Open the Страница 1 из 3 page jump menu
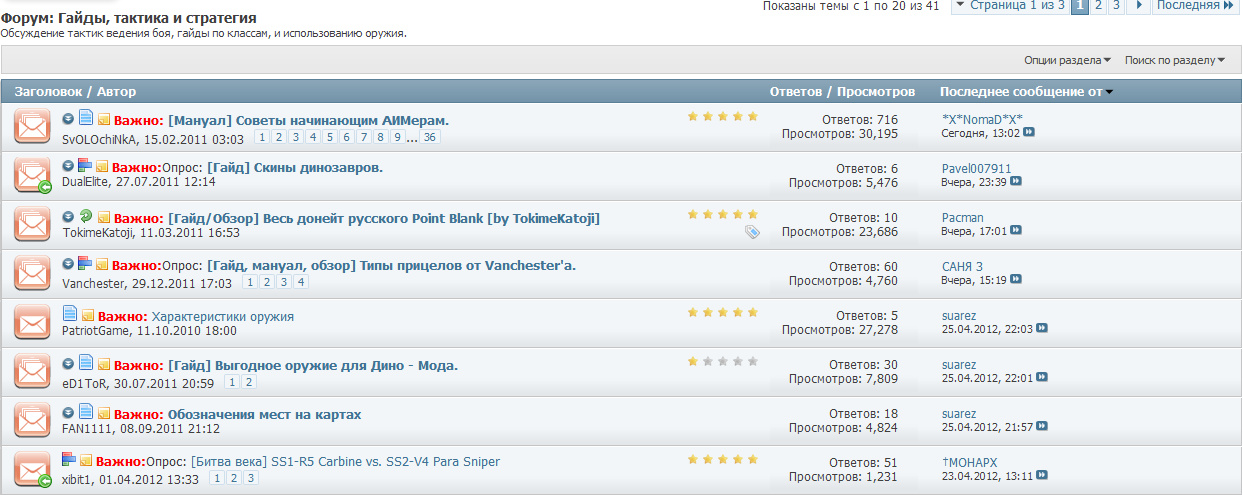1243x495 pixels. tap(1008, 6)
